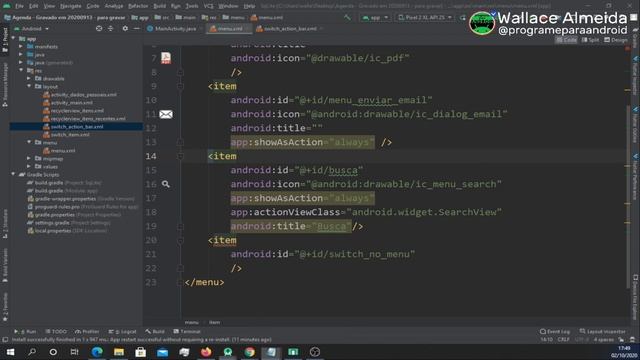Open the Run tool window
Image resolution: width=640 pixels, height=360 pixels.
(25, 331)
